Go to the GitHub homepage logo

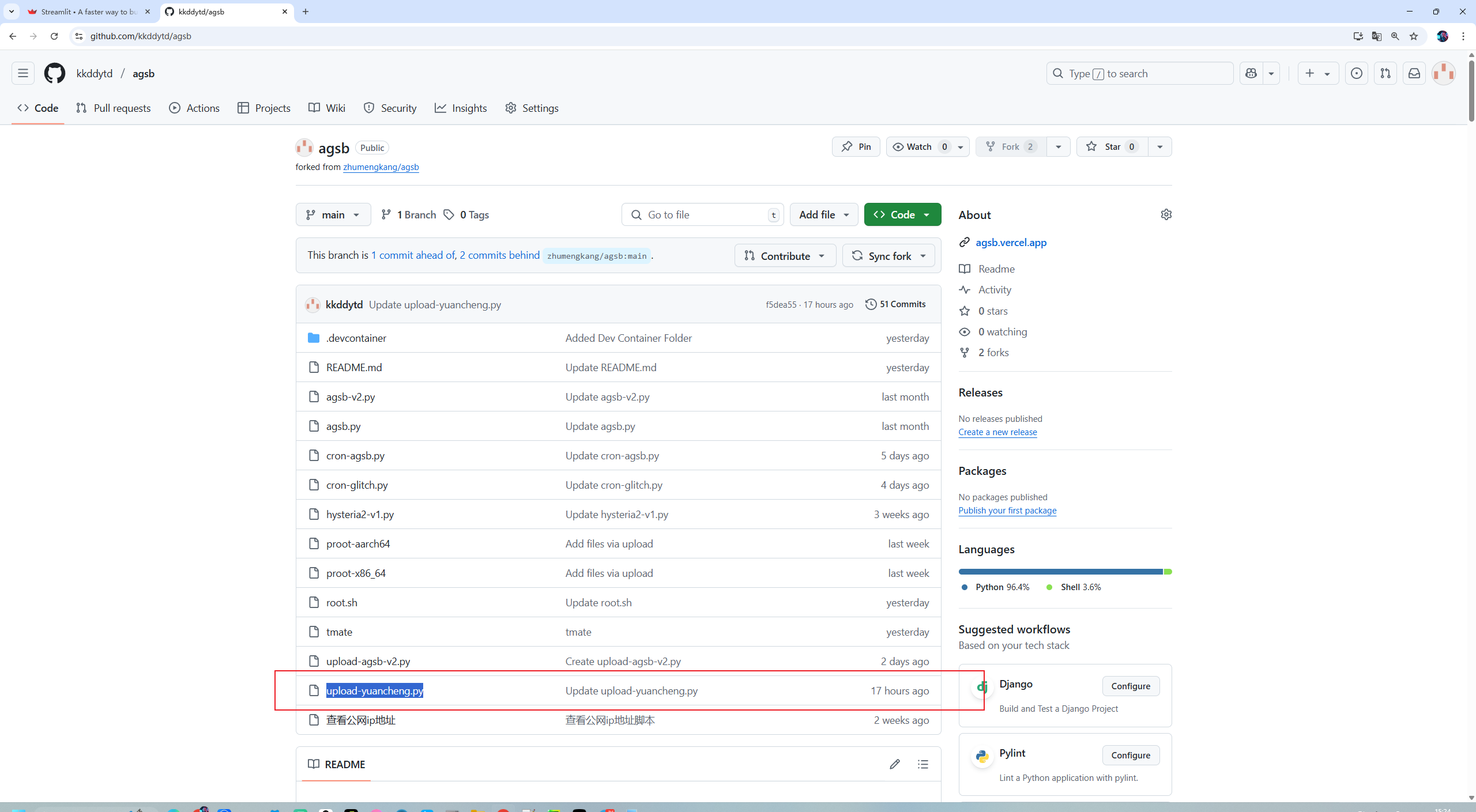(x=55, y=73)
